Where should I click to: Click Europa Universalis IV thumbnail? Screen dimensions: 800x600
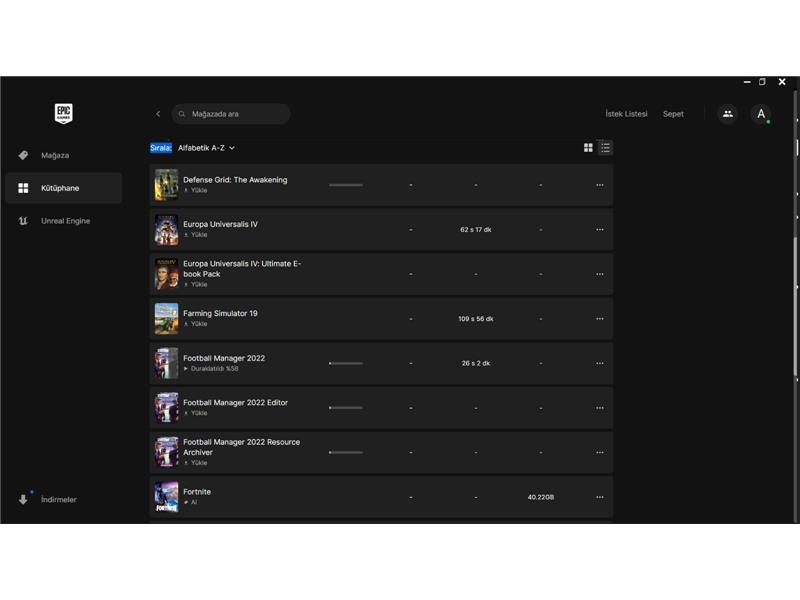coord(166,230)
